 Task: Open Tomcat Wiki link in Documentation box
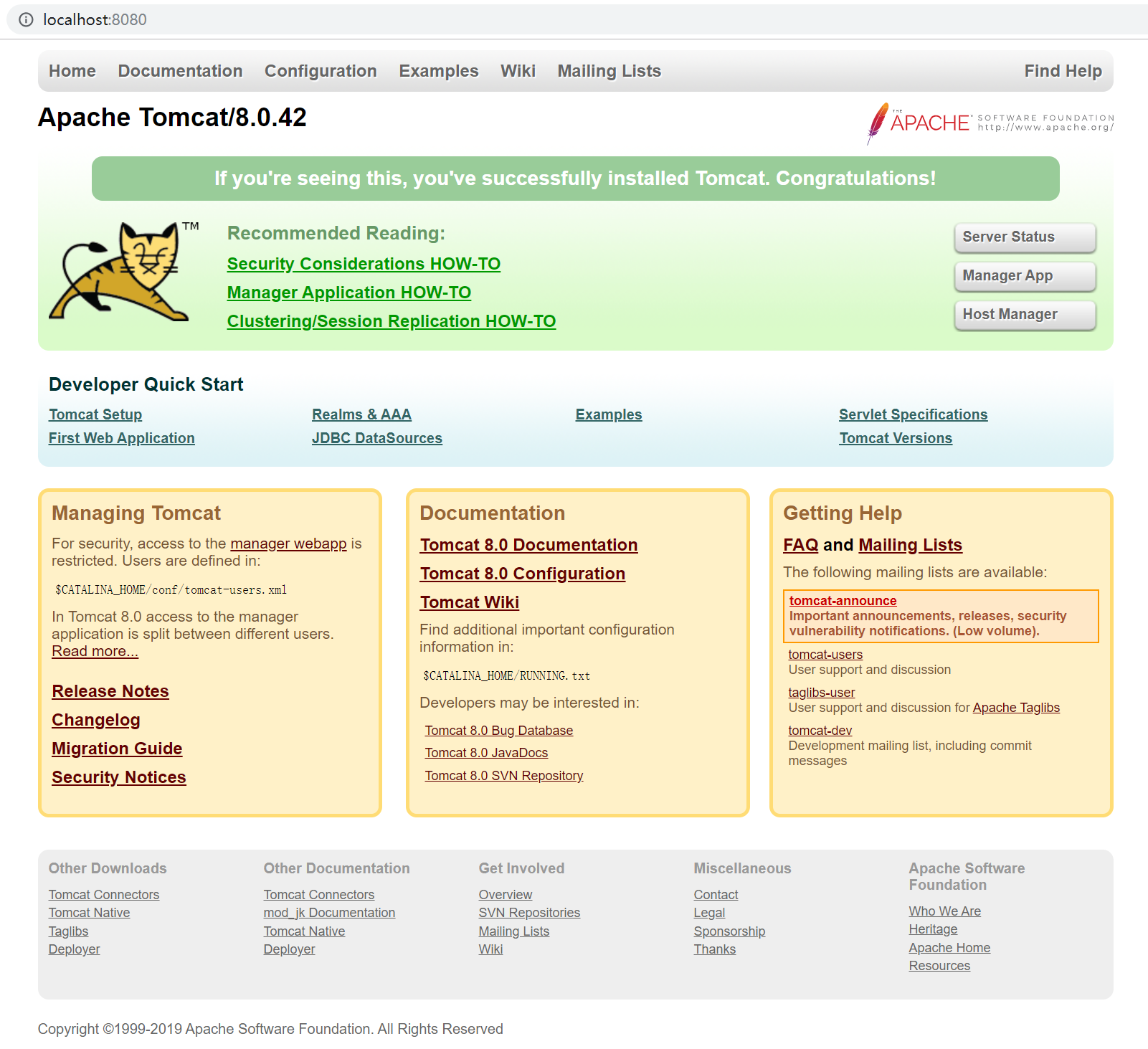[x=470, y=602]
